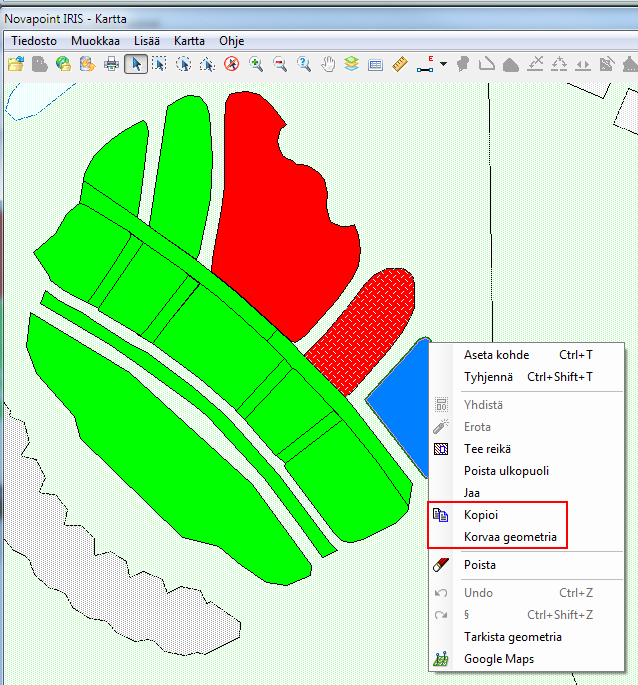Image resolution: width=638 pixels, height=685 pixels.
Task: Choose the polygon selection tool
Action: tap(208, 64)
